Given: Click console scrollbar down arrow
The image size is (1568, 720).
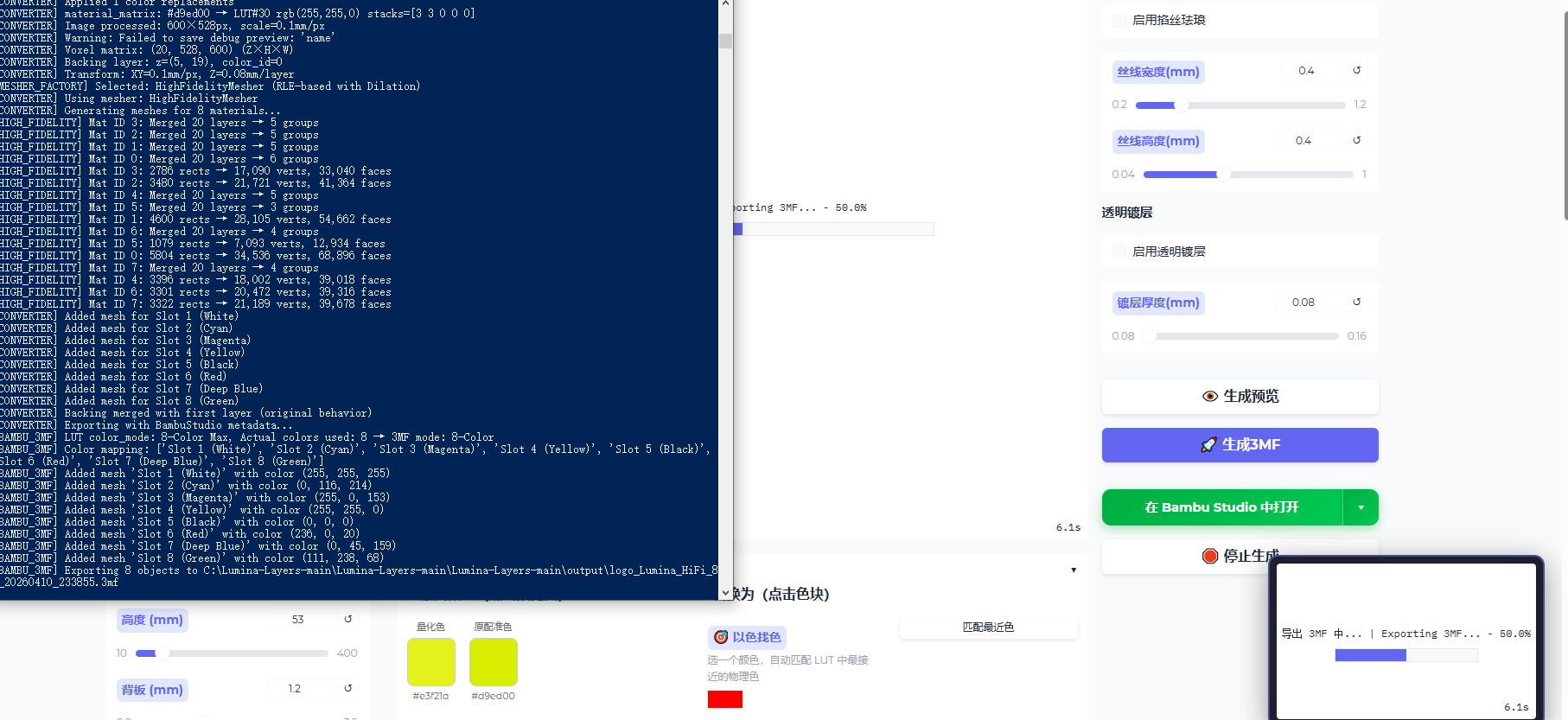Looking at the screenshot, I should pos(725,593).
